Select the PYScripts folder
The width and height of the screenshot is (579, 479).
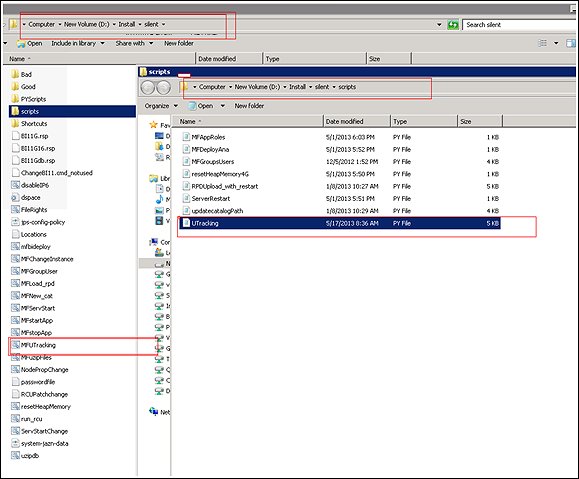tap(29, 99)
